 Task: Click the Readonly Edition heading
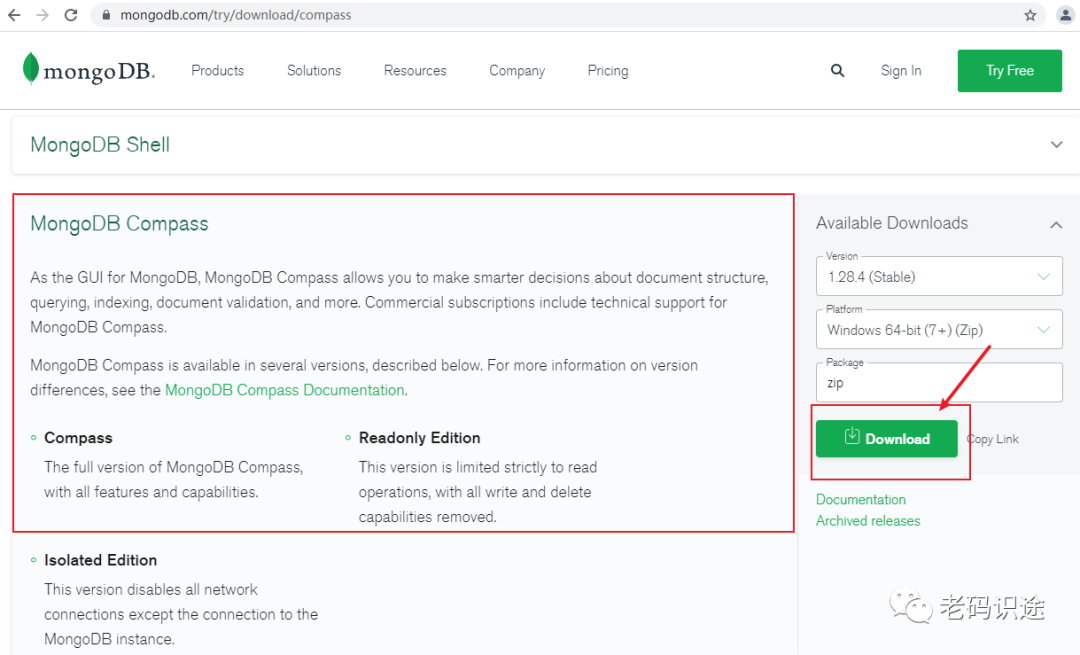419,438
